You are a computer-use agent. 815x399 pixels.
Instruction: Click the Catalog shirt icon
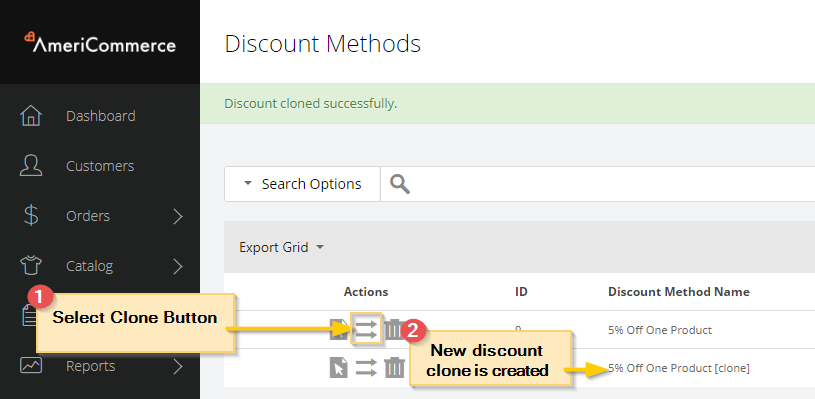pos(31,265)
